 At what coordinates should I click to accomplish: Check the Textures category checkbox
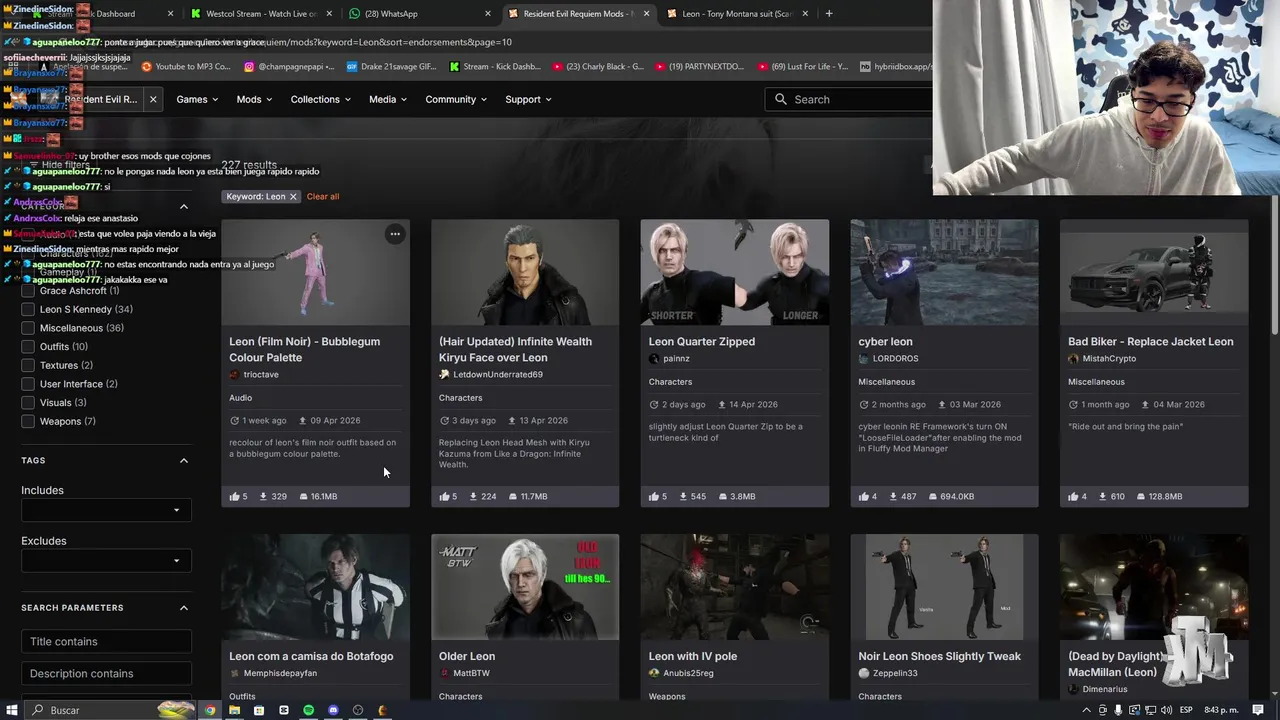tap(28, 365)
